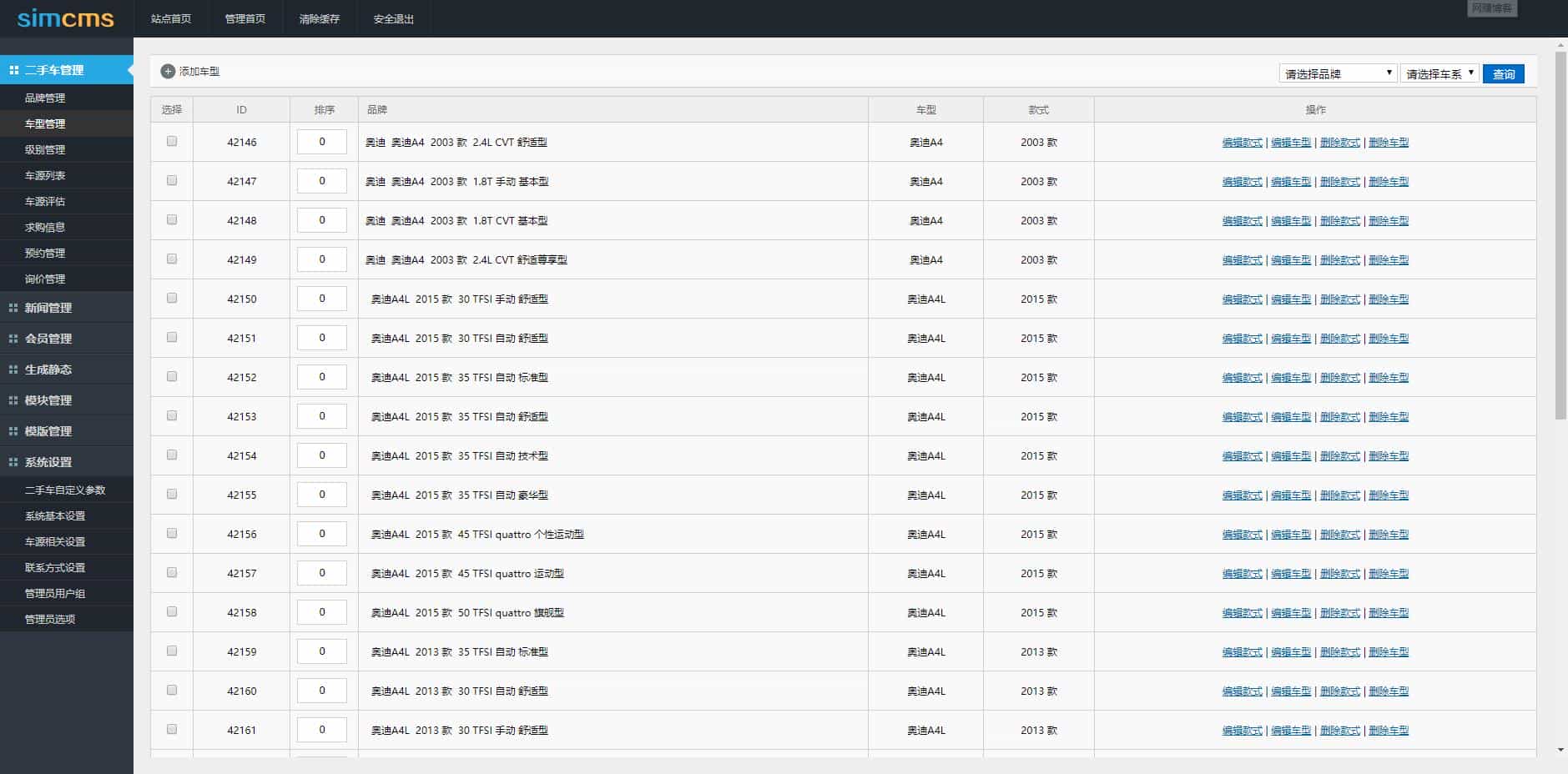Image resolution: width=1568 pixels, height=774 pixels.
Task: Toggle the checkbox on row 42152
Action: 172,377
